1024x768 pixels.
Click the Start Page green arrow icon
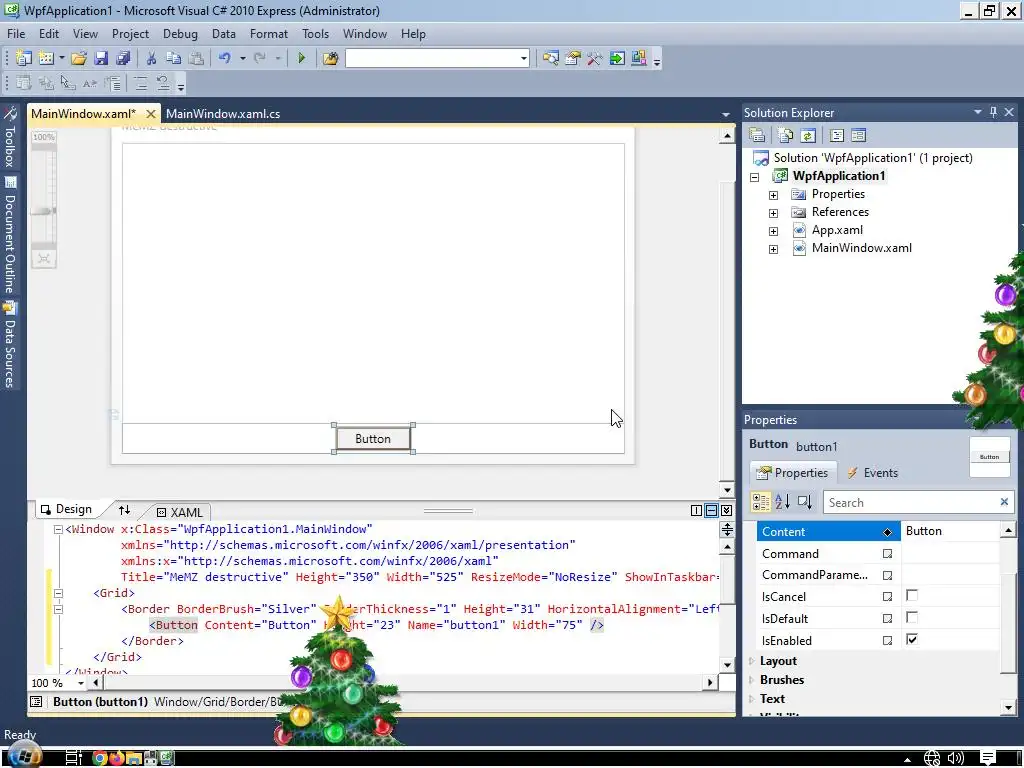click(x=616, y=58)
